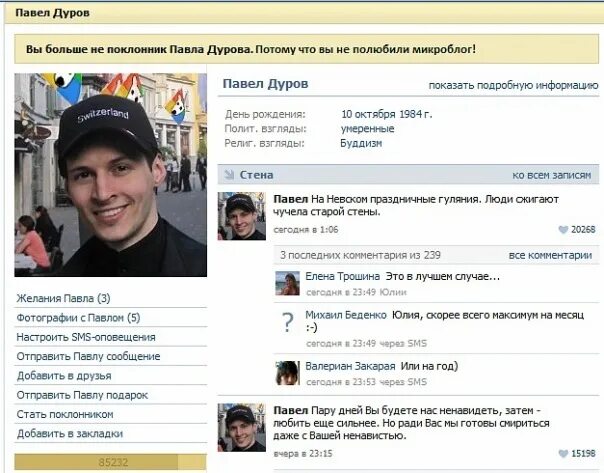This screenshot has height=473, width=604.
Task: Click Стать поклонником
Action: [65, 414]
